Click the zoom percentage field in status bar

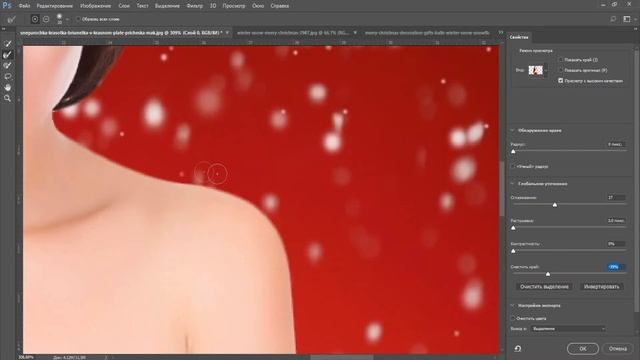[x=26, y=357]
